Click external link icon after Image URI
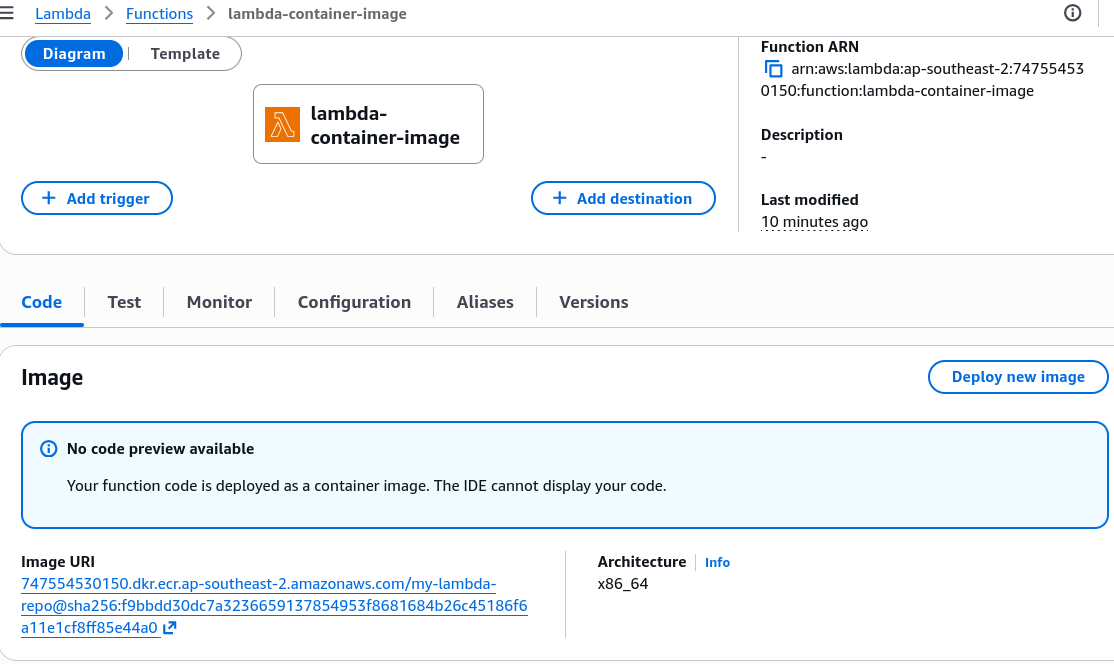Viewport: 1114px width, 664px height. pos(170,628)
